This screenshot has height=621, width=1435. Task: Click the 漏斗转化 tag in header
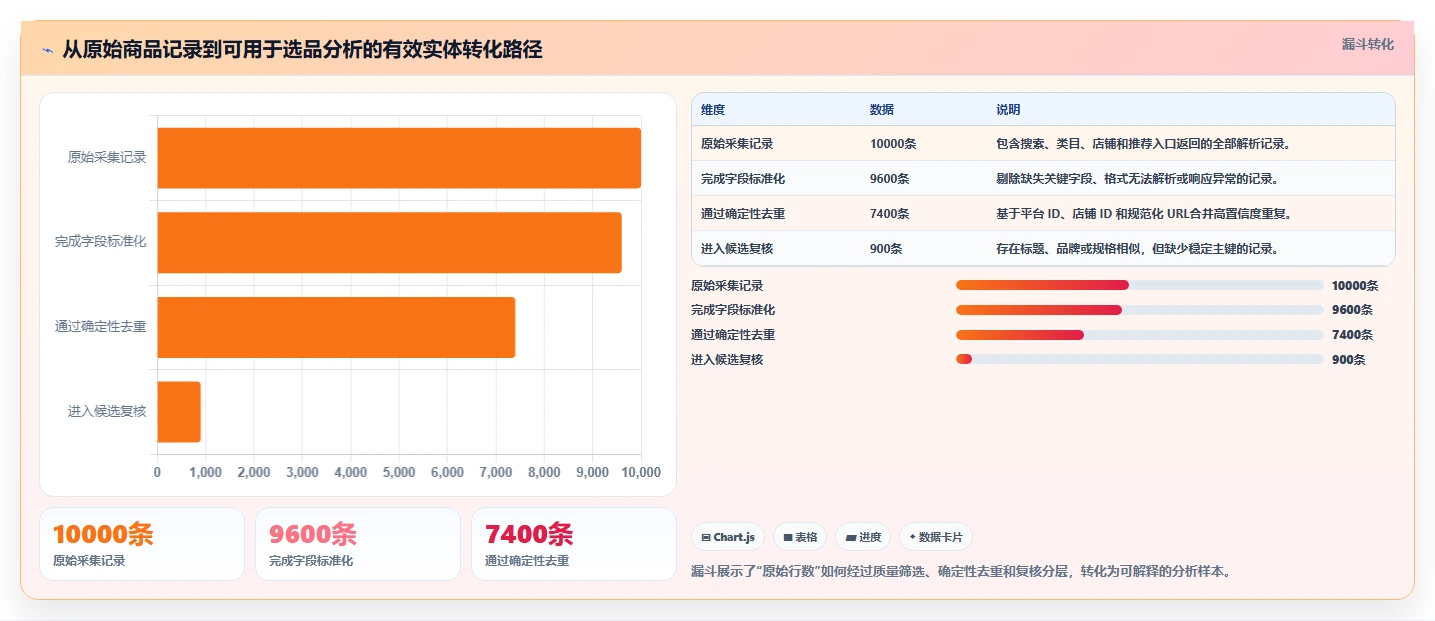tap(1367, 44)
